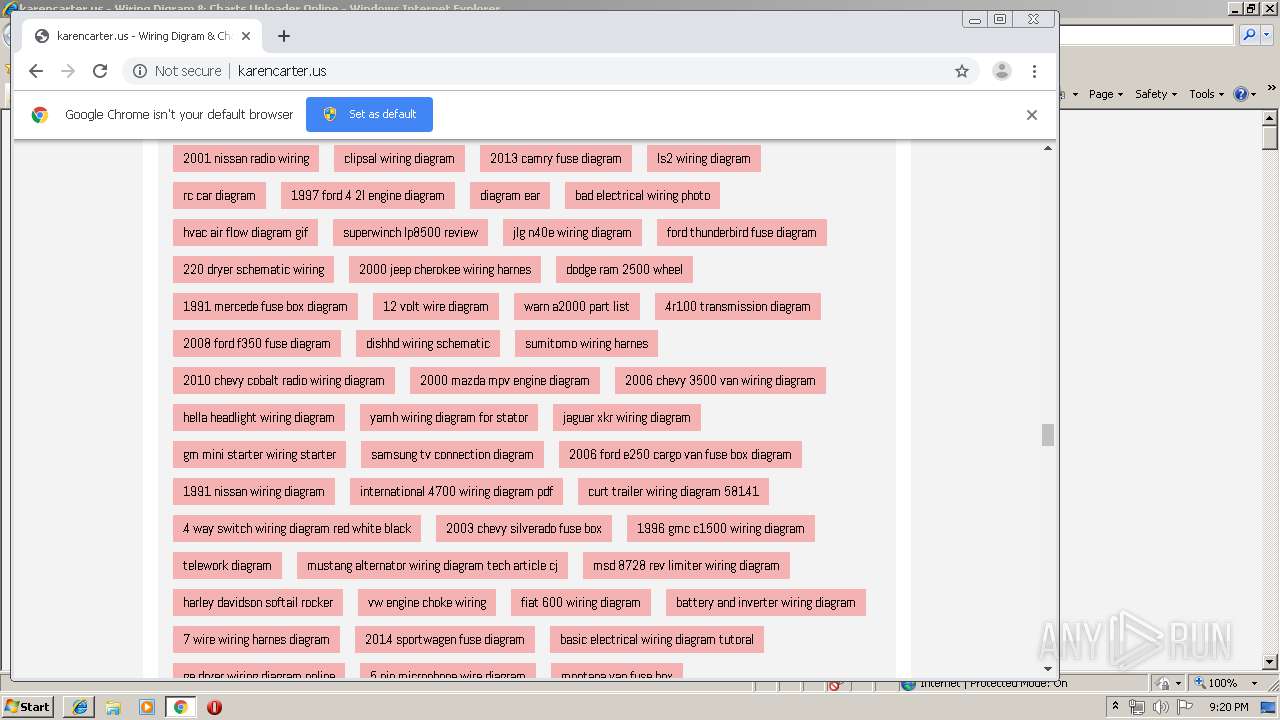Open a new tab with plus button
The height and width of the screenshot is (720, 1280).
click(x=284, y=36)
